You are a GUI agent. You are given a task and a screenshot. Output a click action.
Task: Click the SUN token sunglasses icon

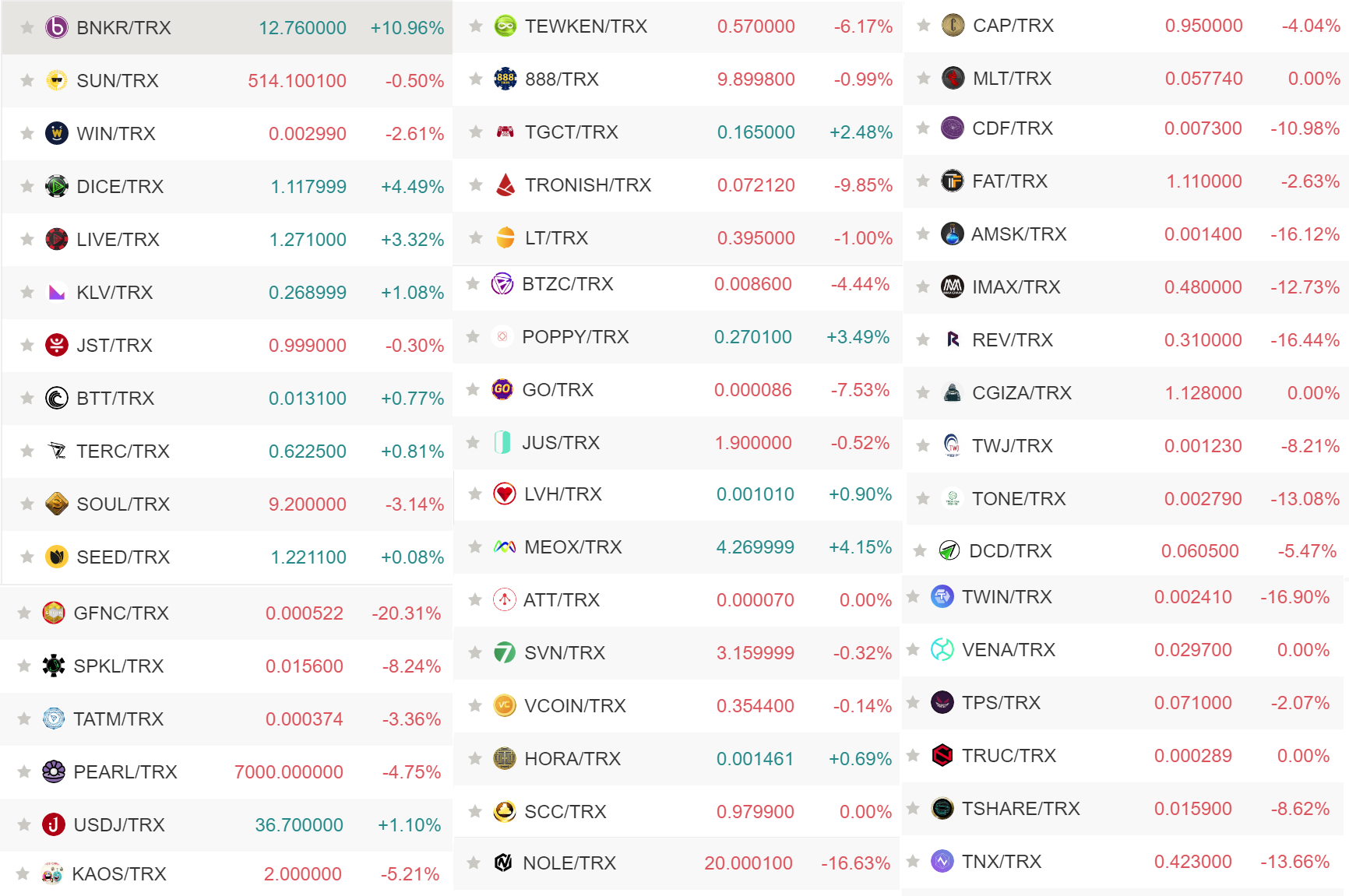click(57, 81)
